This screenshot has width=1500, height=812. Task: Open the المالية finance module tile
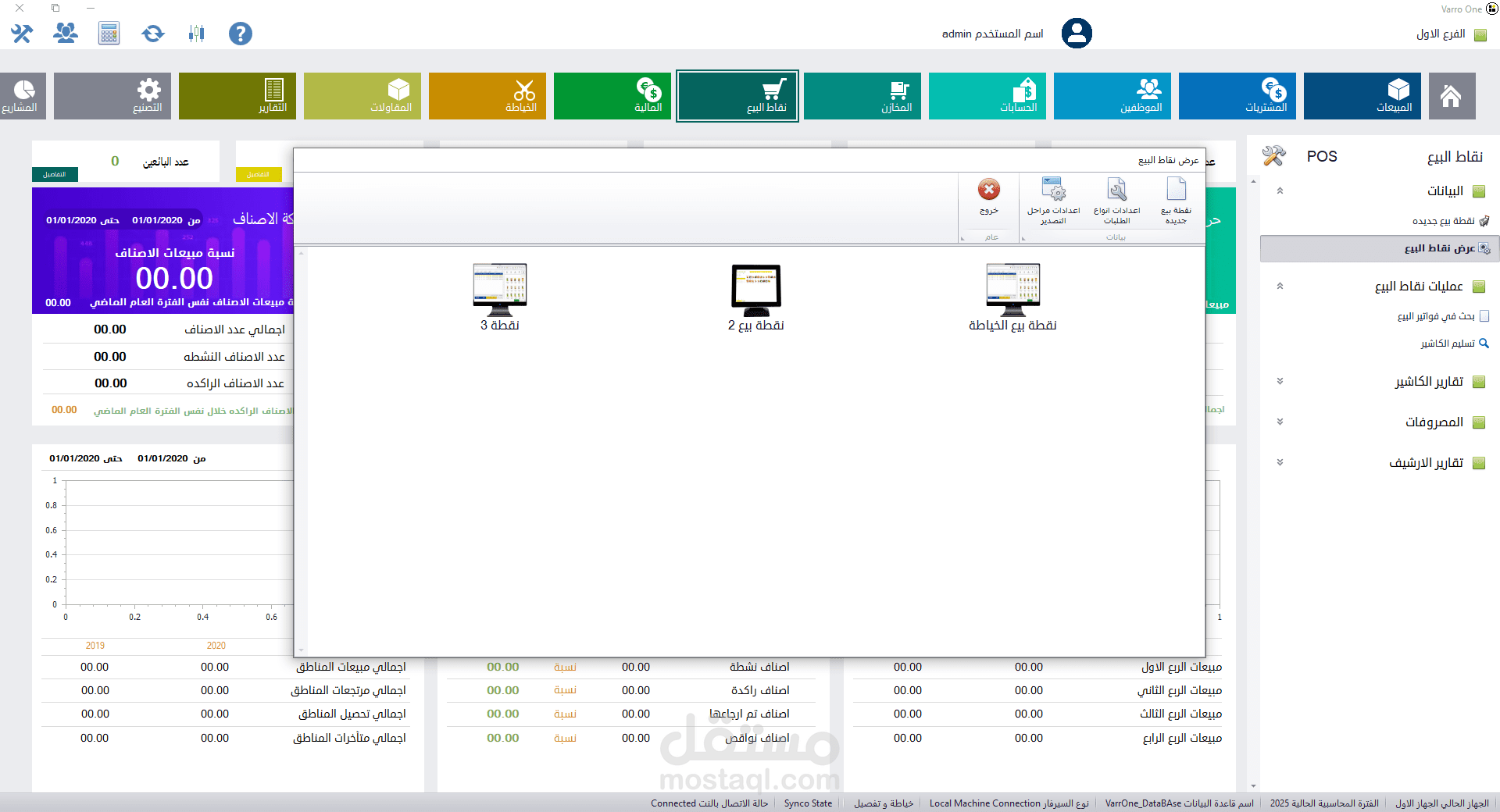pos(612,96)
